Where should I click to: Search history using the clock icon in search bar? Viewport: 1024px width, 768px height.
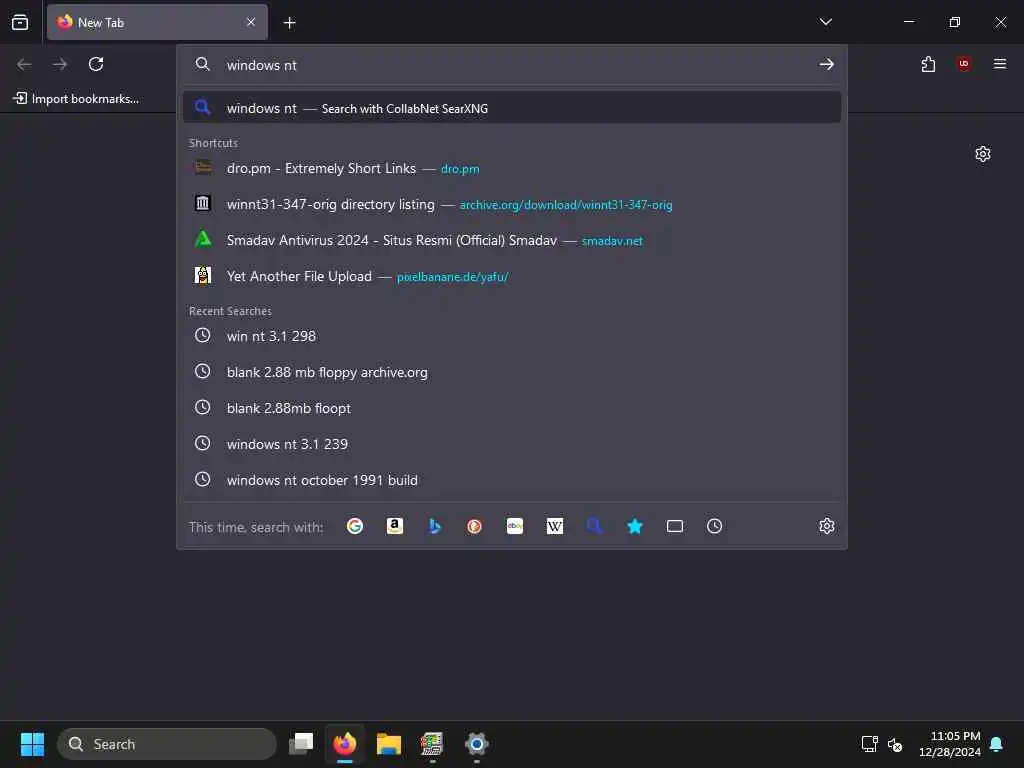click(714, 526)
